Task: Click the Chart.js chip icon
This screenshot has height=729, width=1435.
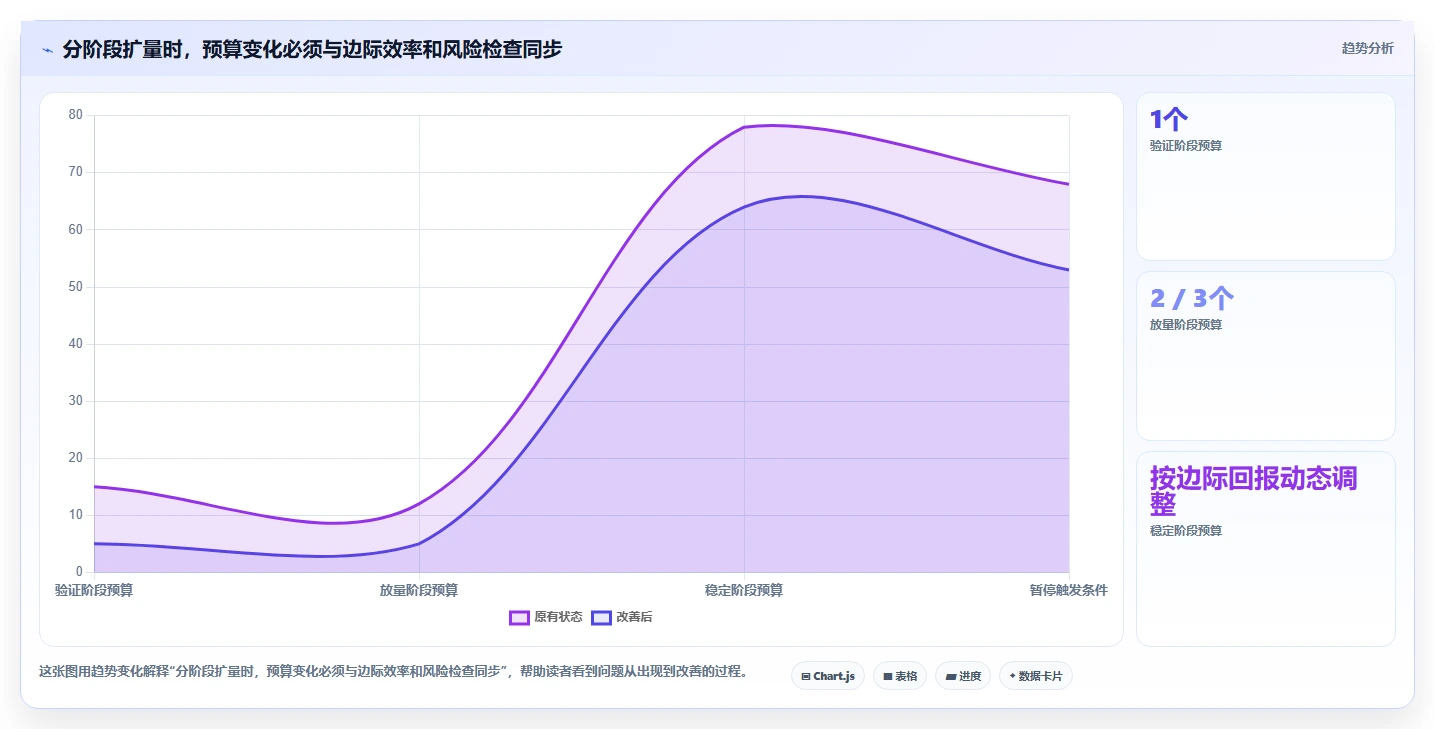Action: click(806, 677)
